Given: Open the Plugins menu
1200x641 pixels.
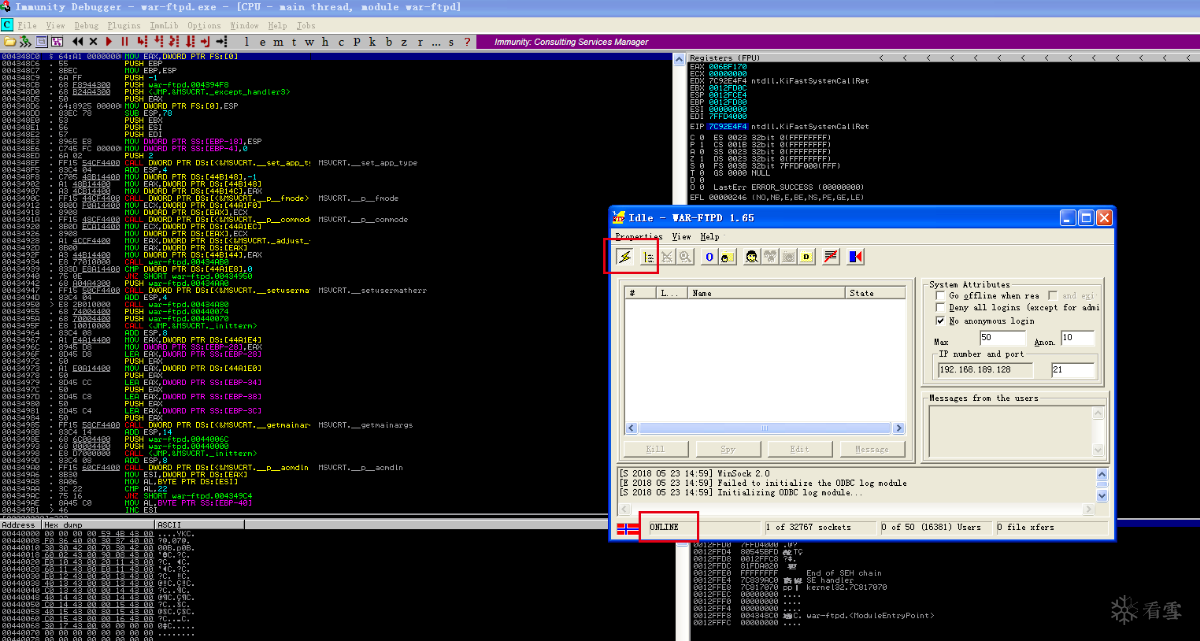Looking at the screenshot, I should [x=124, y=24].
